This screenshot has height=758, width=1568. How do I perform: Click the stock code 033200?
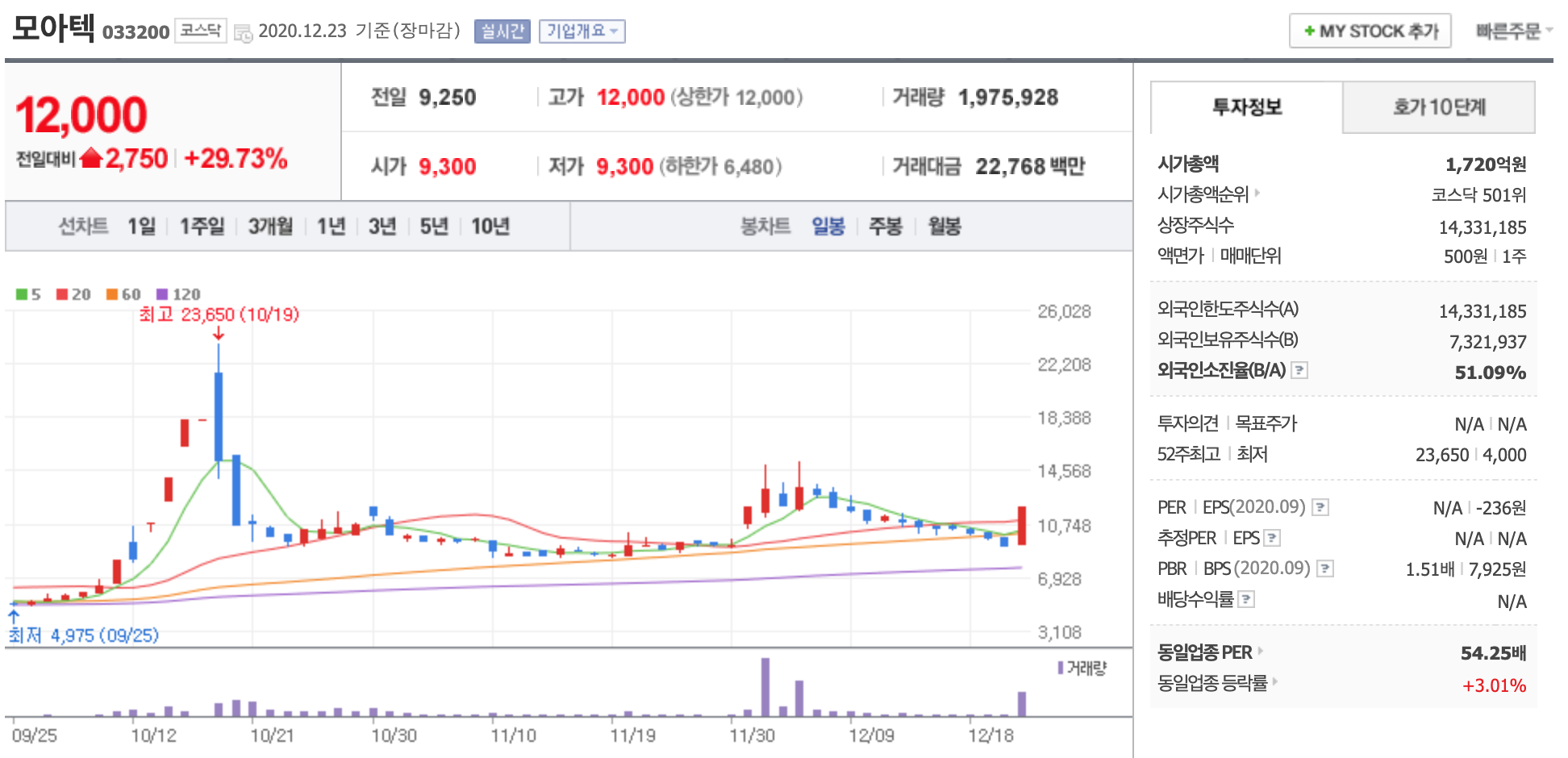point(136,32)
